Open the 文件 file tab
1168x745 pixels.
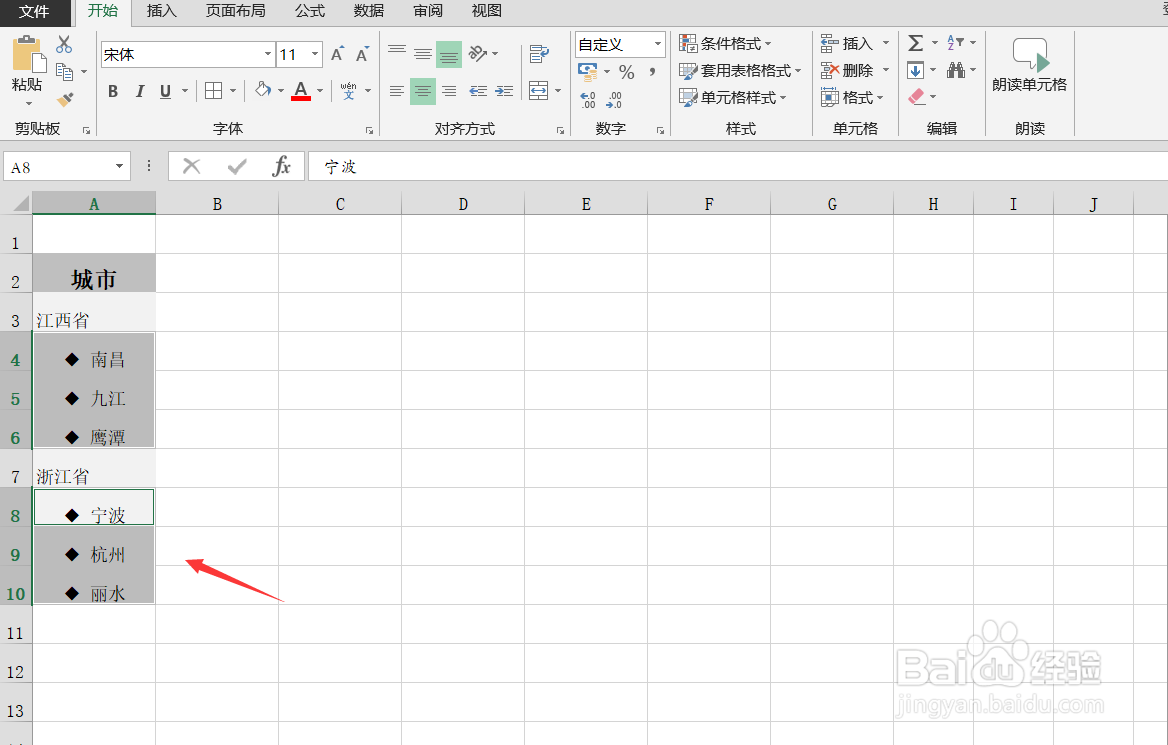tap(34, 11)
